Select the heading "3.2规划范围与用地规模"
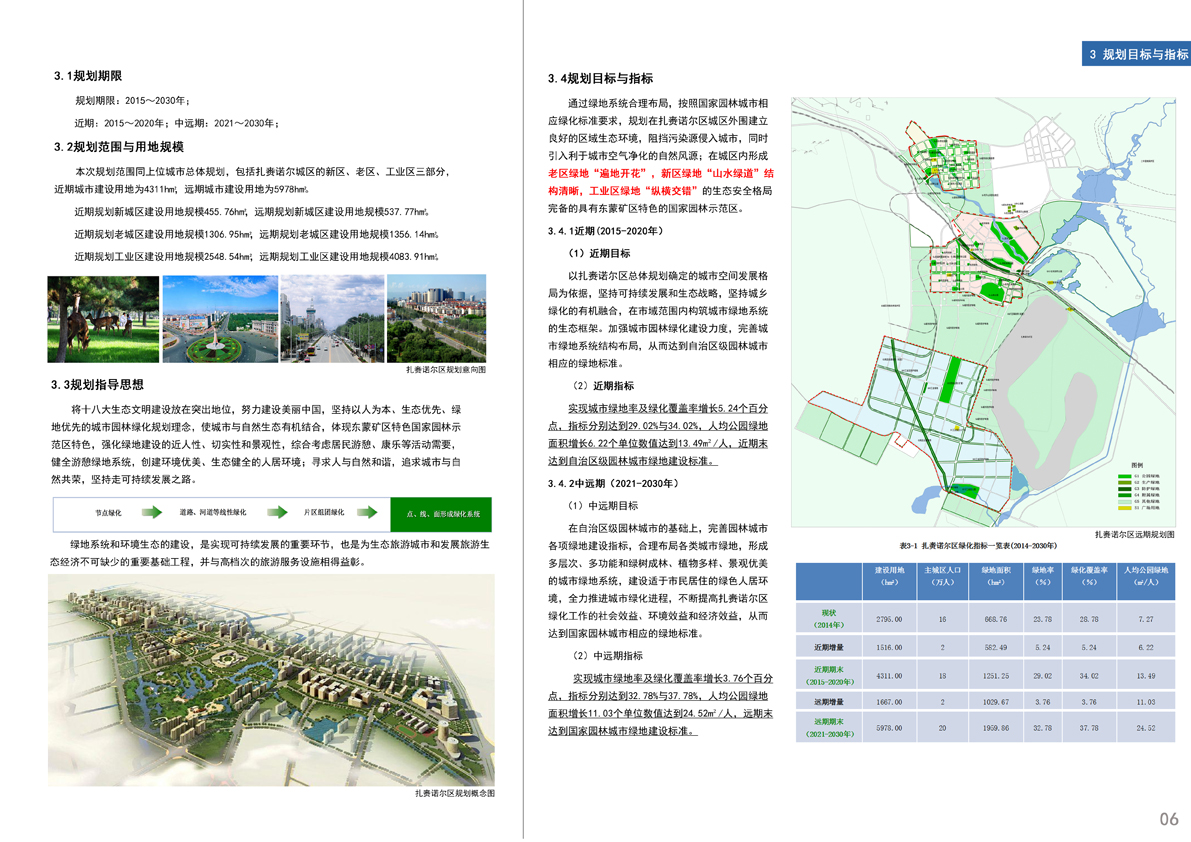This screenshot has width=1191, height=842. click(119, 147)
